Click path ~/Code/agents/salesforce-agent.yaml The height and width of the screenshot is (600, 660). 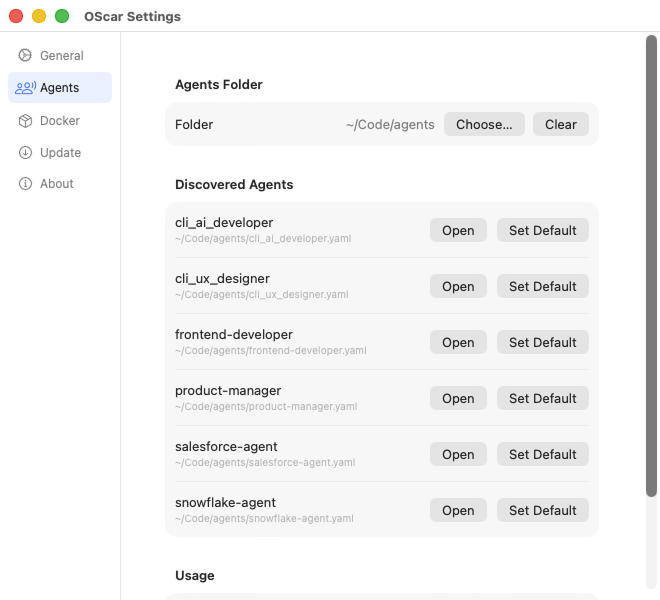coord(265,462)
